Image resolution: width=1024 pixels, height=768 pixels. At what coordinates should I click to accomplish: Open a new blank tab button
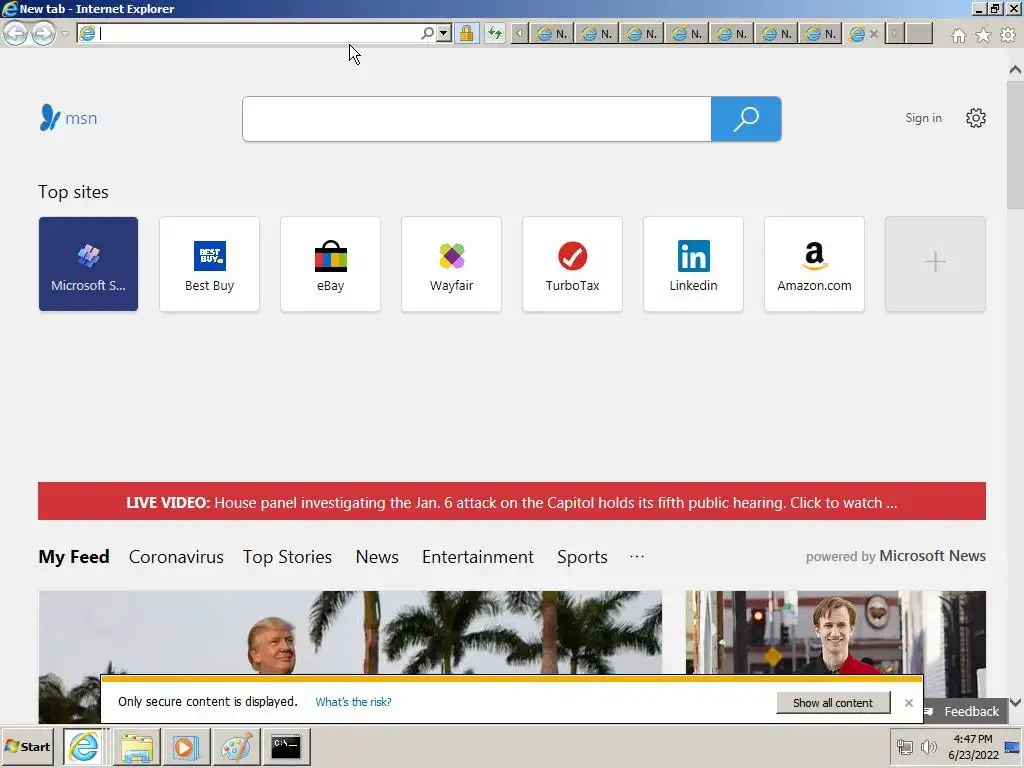[x=920, y=33]
